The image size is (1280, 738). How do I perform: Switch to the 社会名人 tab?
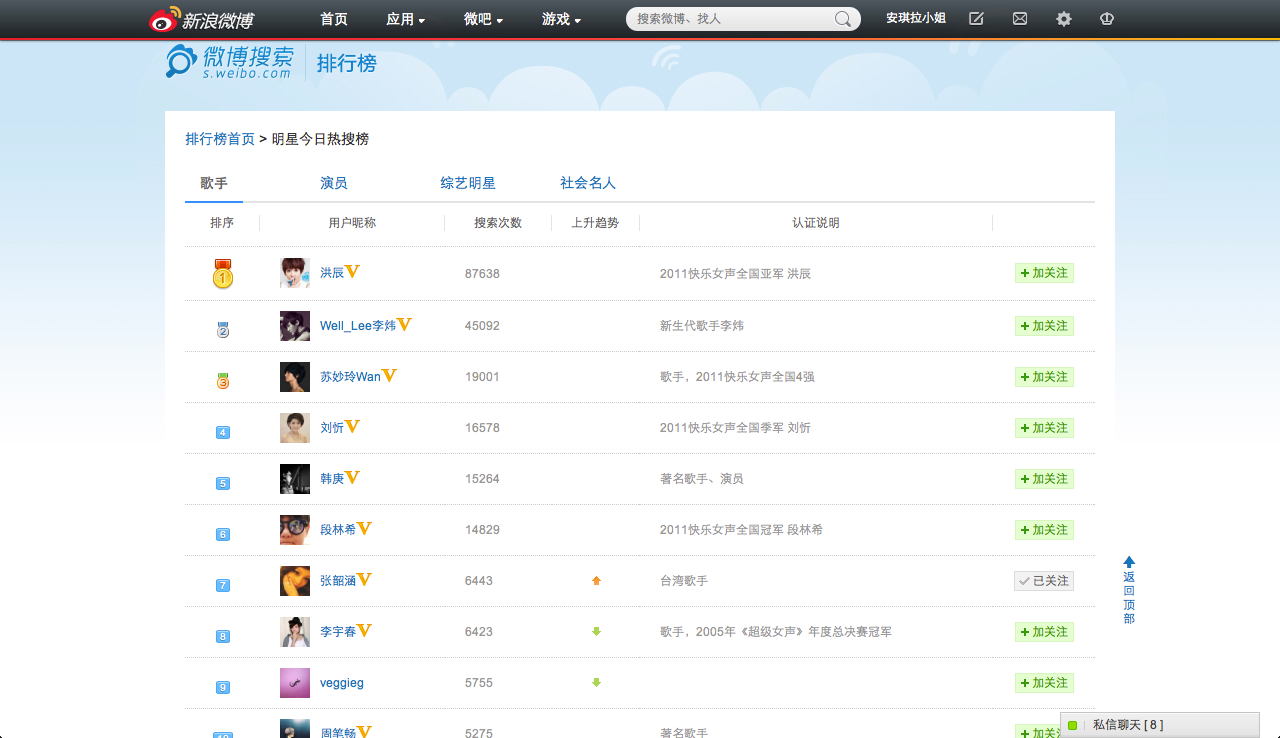pyautogui.click(x=588, y=183)
